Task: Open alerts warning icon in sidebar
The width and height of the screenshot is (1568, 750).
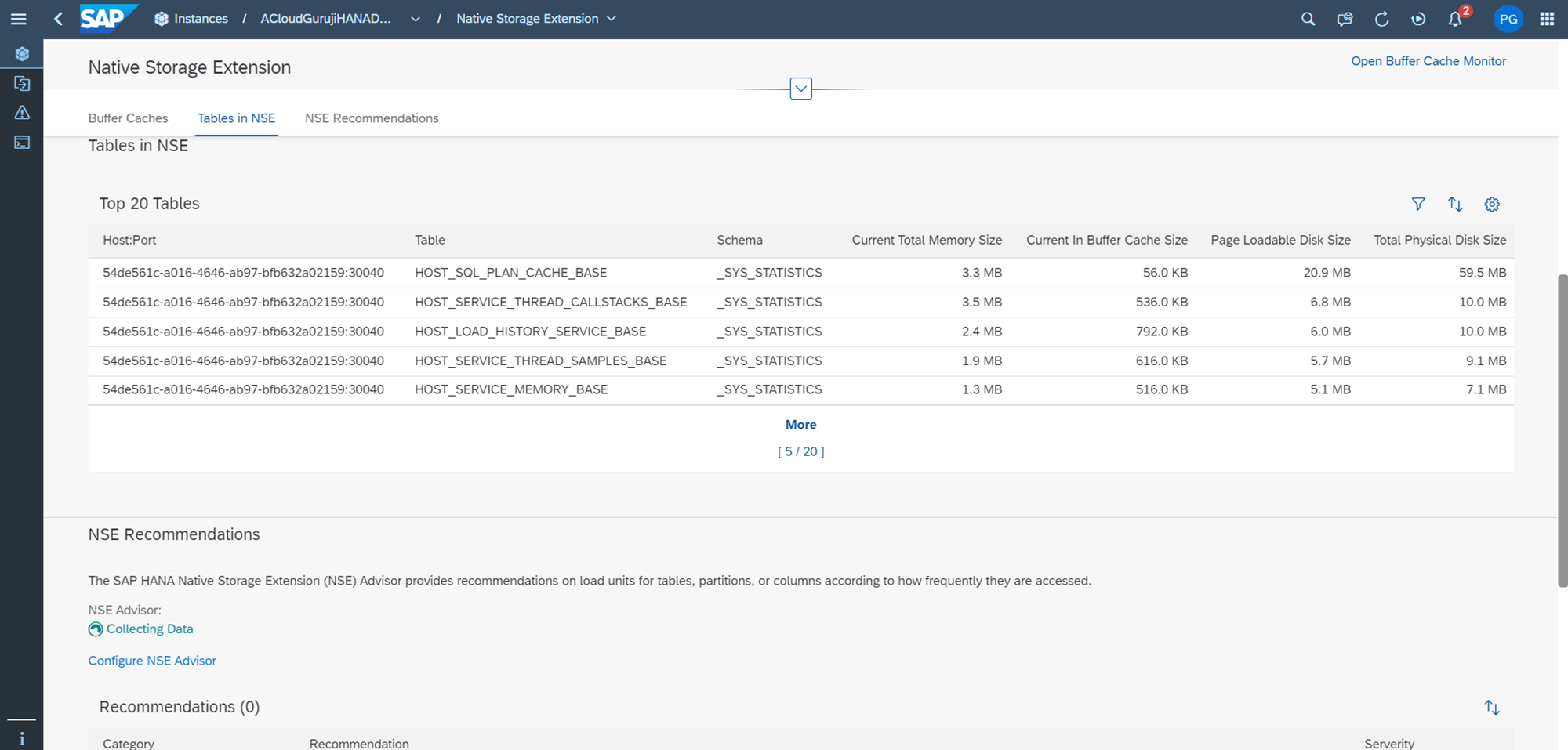Action: point(22,113)
